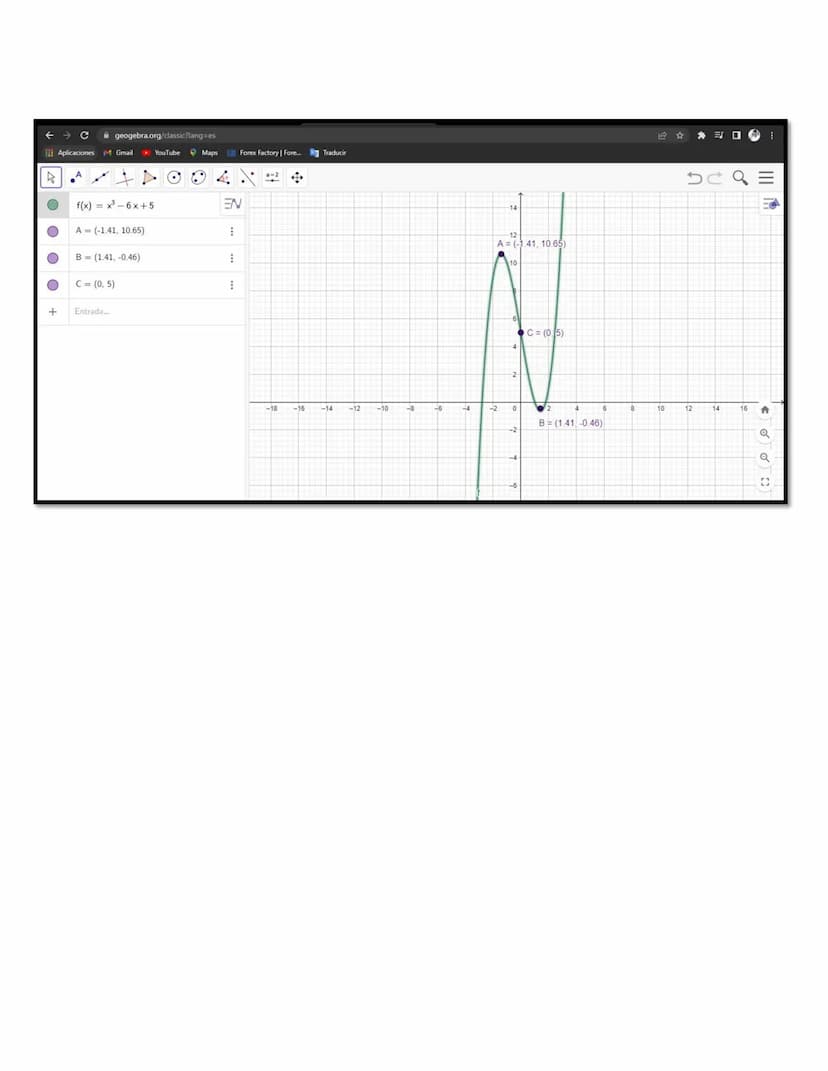This screenshot has height=1071, width=828.
Task: Enter fullscreen graphics view
Action: tap(764, 482)
